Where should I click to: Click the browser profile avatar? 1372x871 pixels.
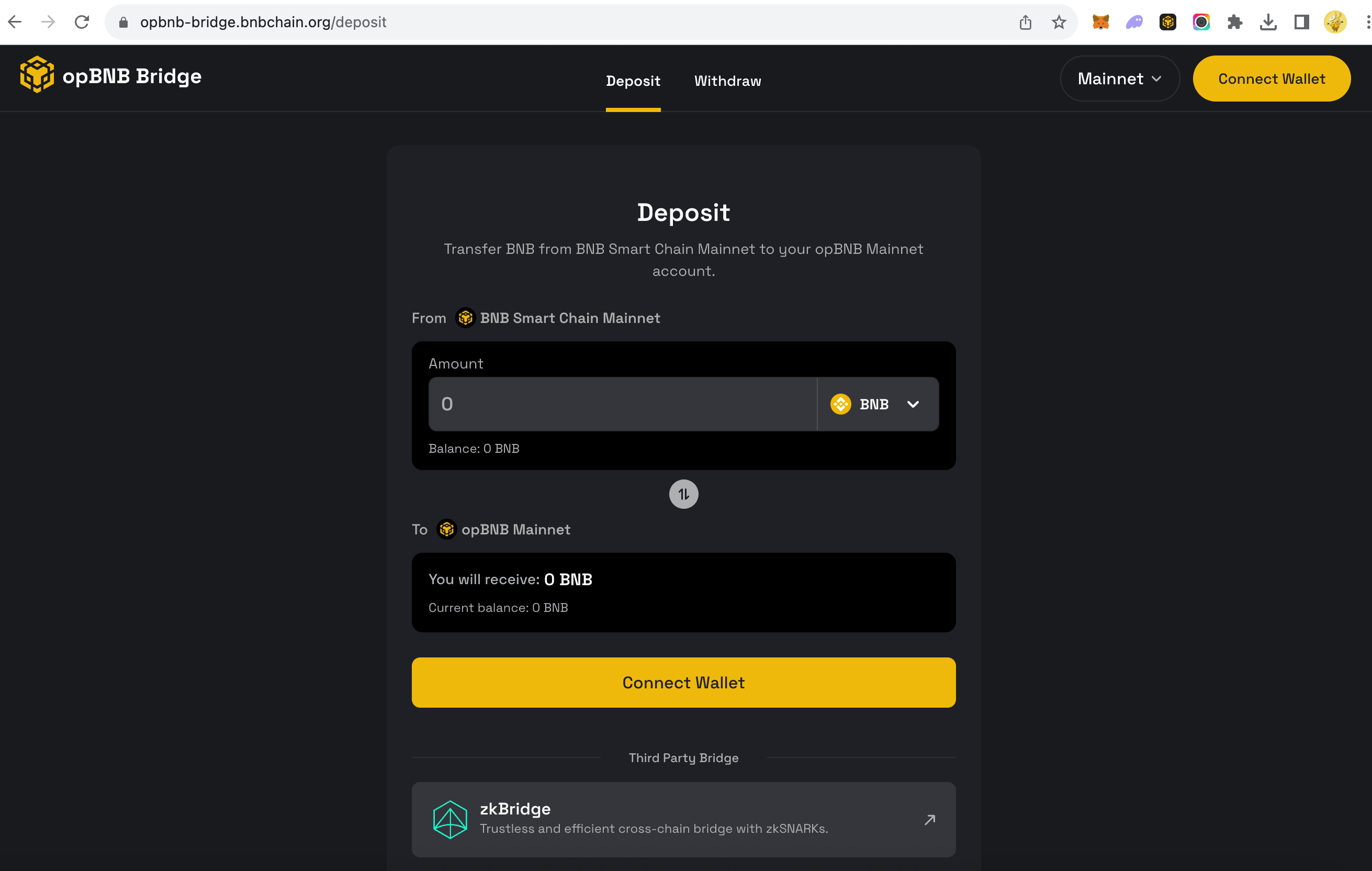point(1334,22)
